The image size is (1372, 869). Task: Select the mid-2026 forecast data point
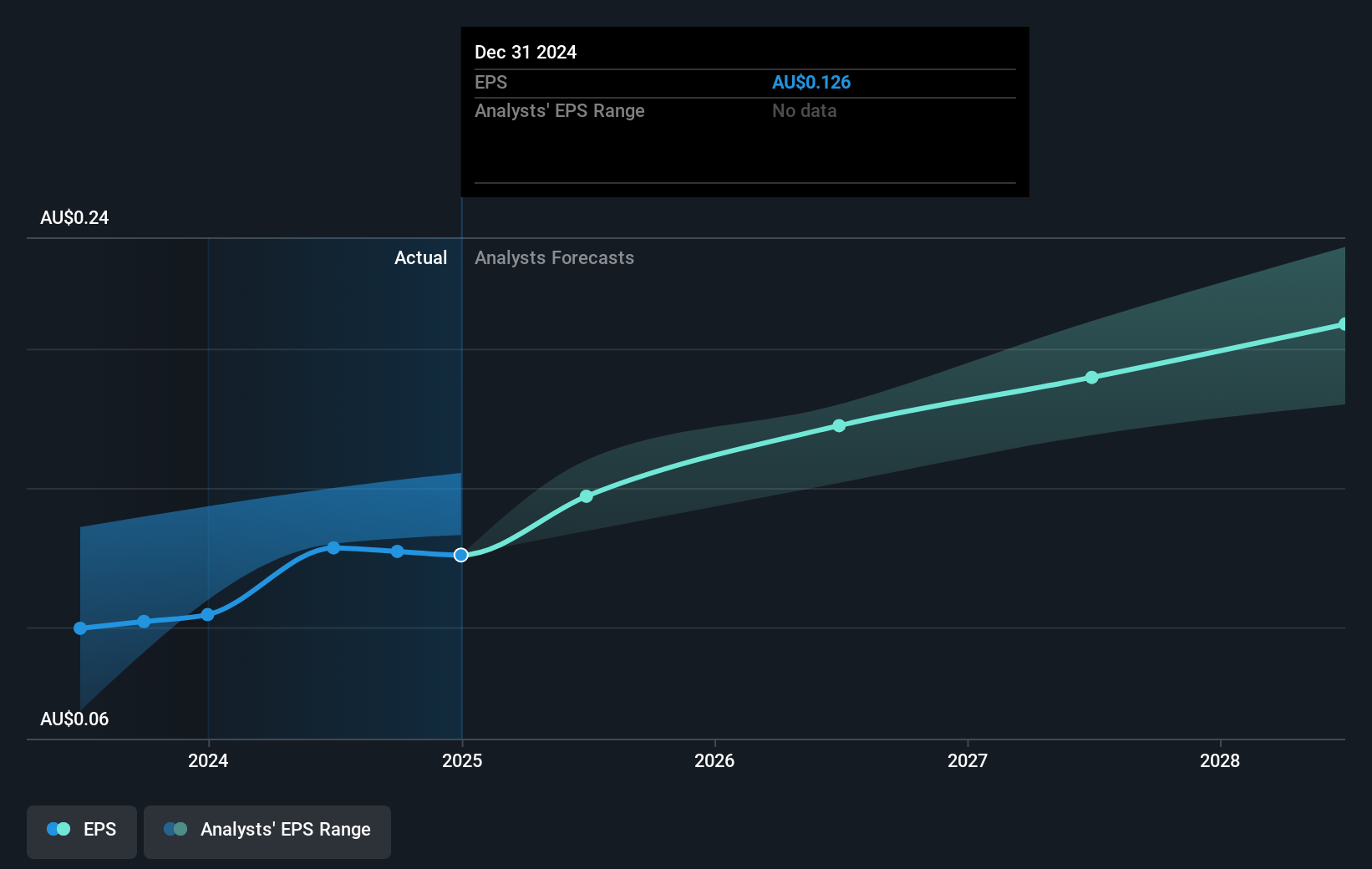point(838,426)
